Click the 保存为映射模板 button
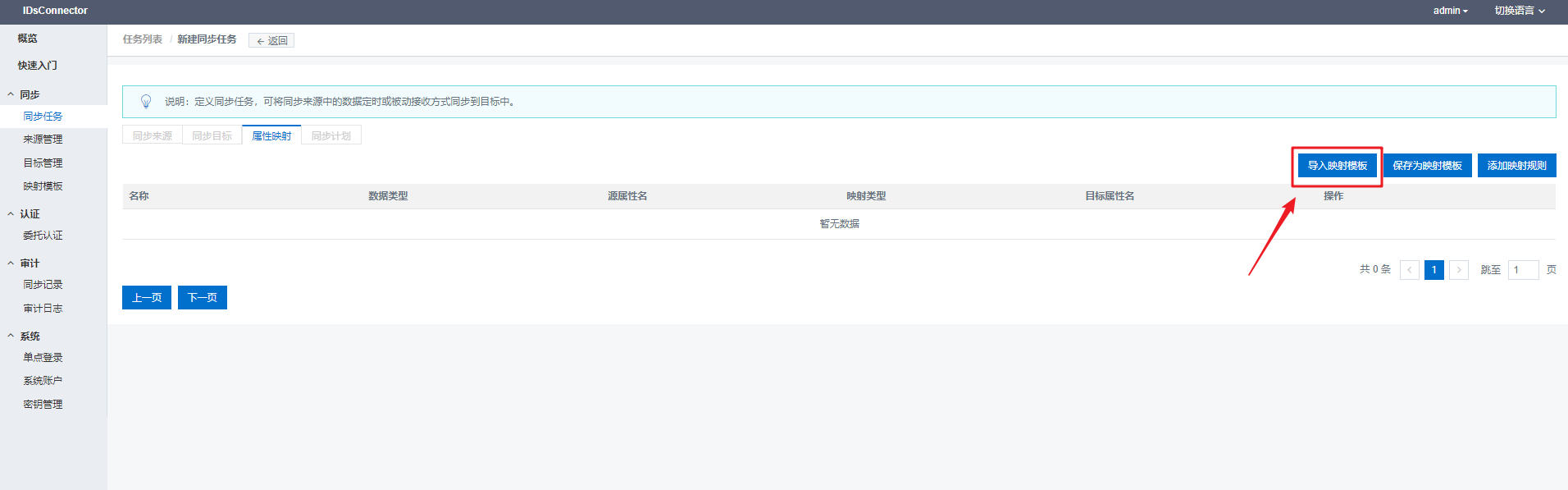This screenshot has width=1568, height=490. click(x=1427, y=166)
